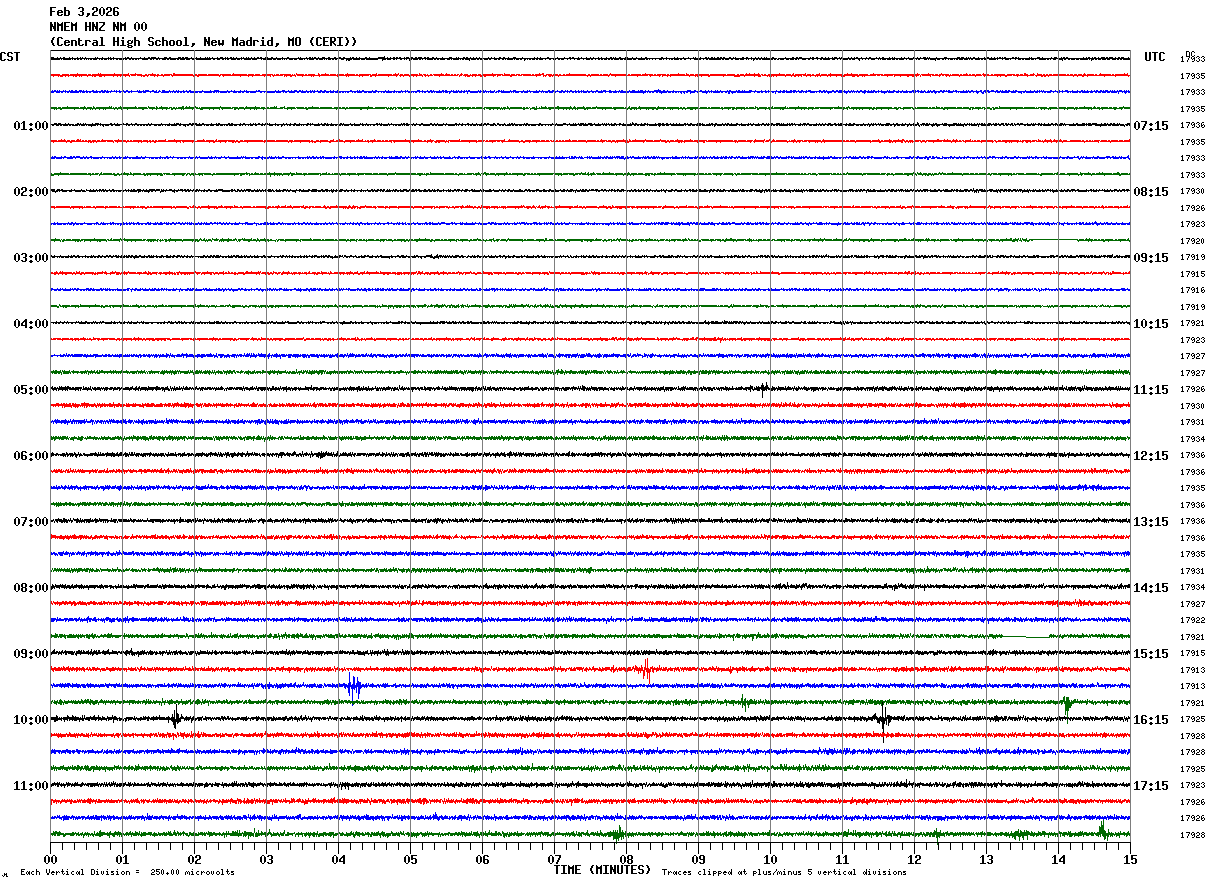
Task: Click the Feb 3, 2026 date header
Action: coord(84,12)
